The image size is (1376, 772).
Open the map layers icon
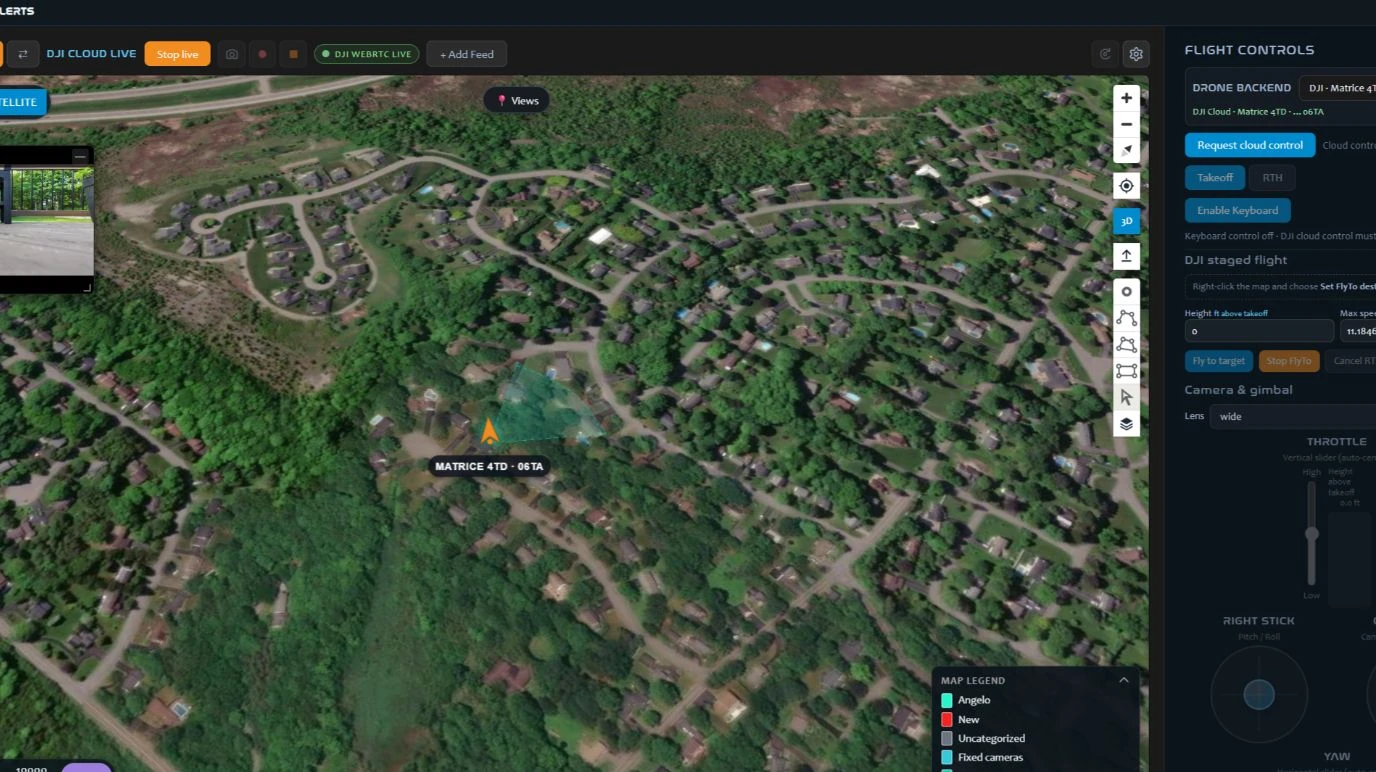1126,424
